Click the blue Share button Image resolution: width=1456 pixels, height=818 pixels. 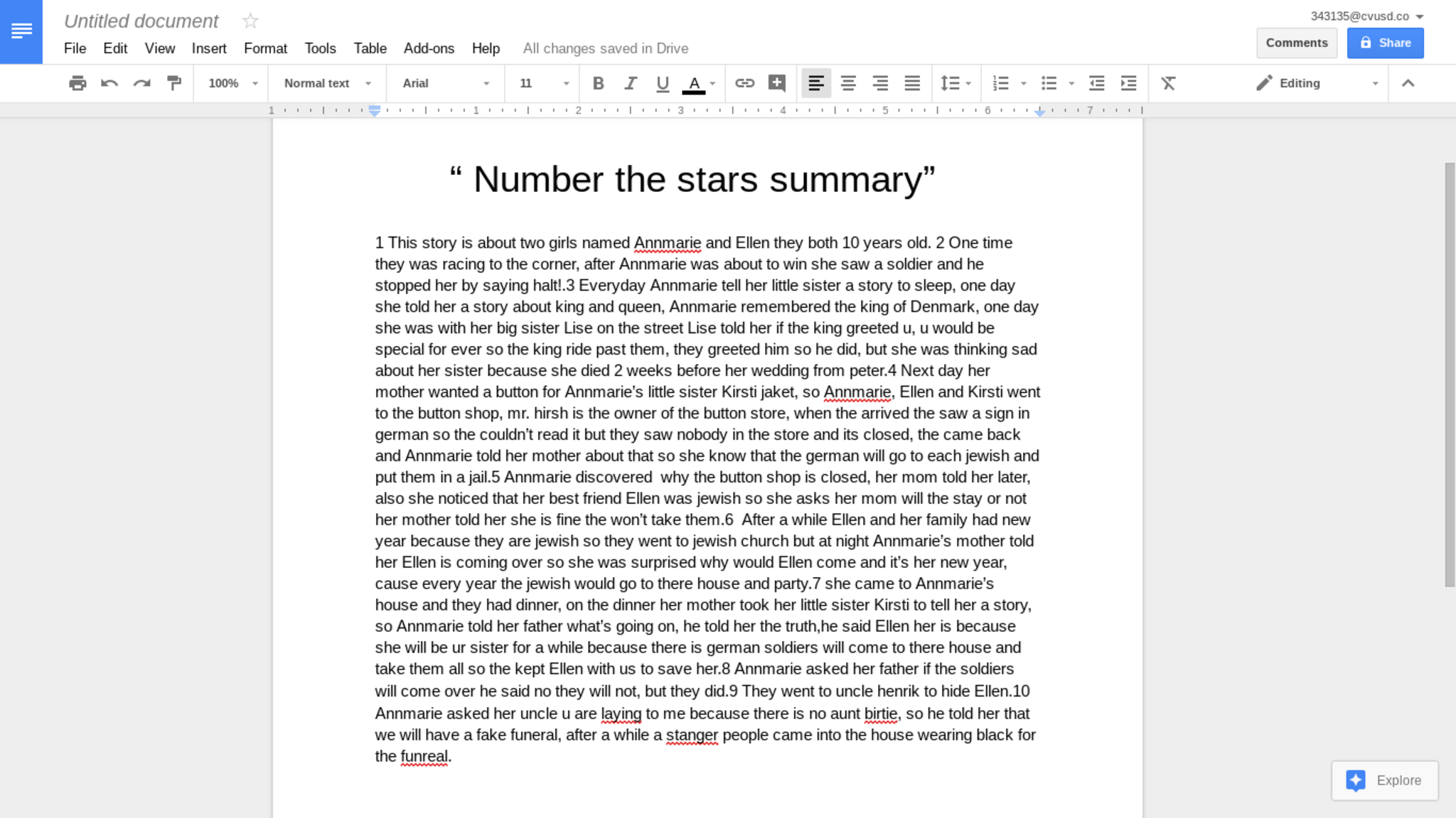1385,43
